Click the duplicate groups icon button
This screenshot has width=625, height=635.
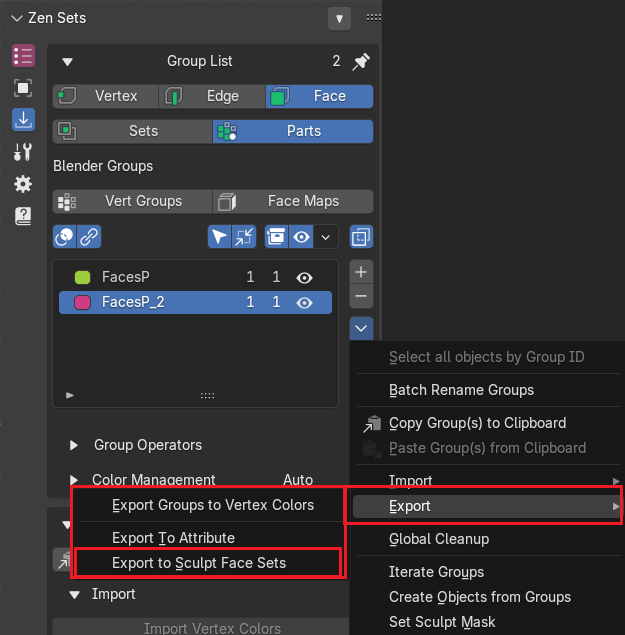coord(361,237)
